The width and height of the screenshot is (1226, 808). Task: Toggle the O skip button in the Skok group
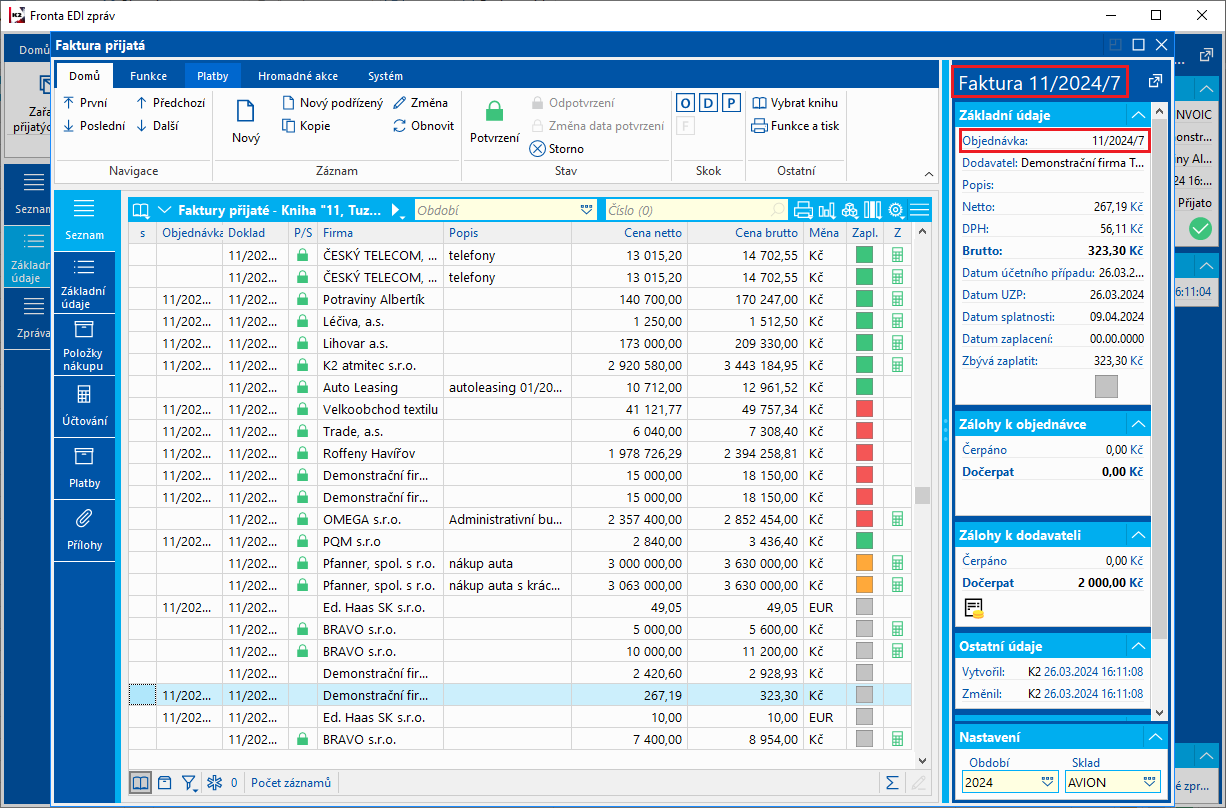pyautogui.click(x=686, y=103)
